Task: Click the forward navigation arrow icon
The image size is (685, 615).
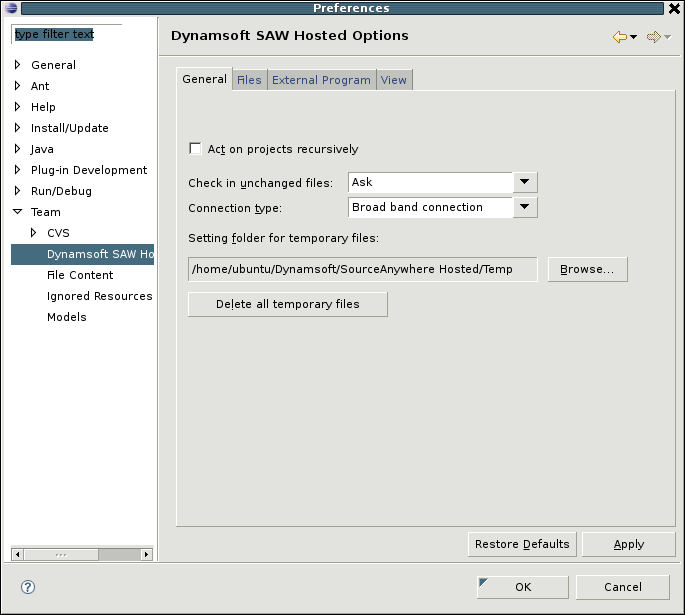Action: (652, 37)
